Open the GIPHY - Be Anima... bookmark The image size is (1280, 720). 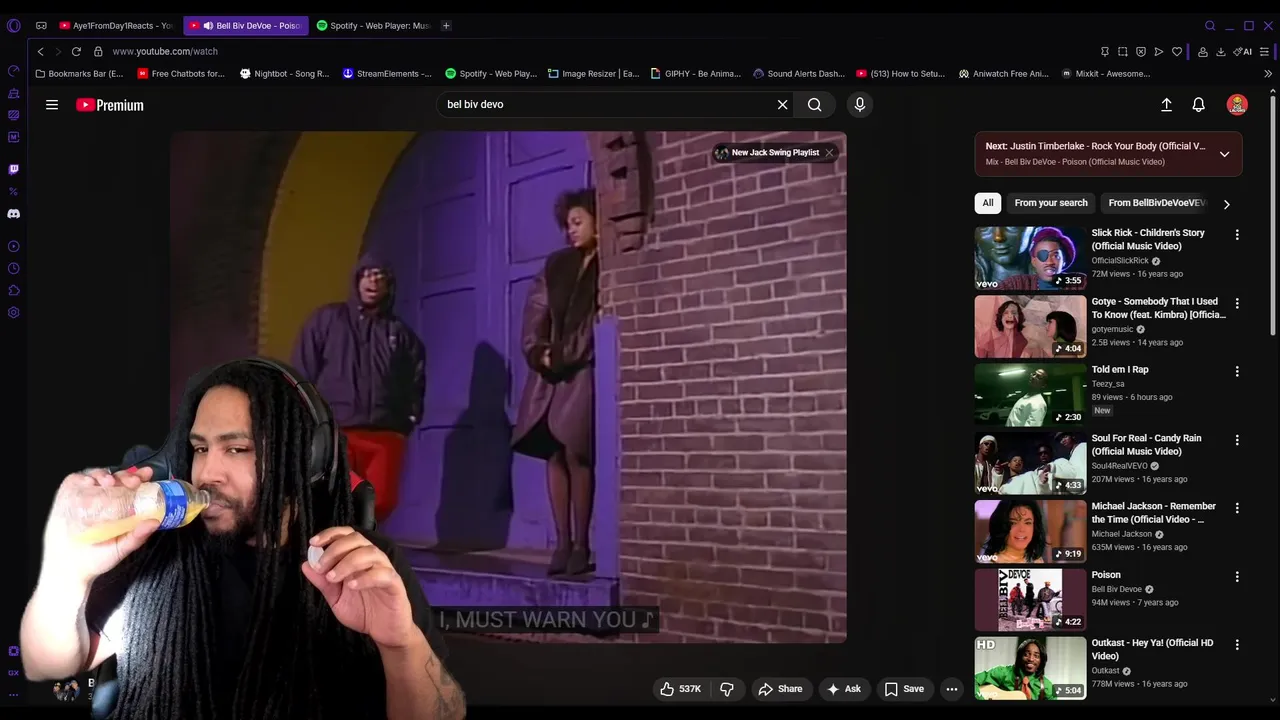point(695,74)
